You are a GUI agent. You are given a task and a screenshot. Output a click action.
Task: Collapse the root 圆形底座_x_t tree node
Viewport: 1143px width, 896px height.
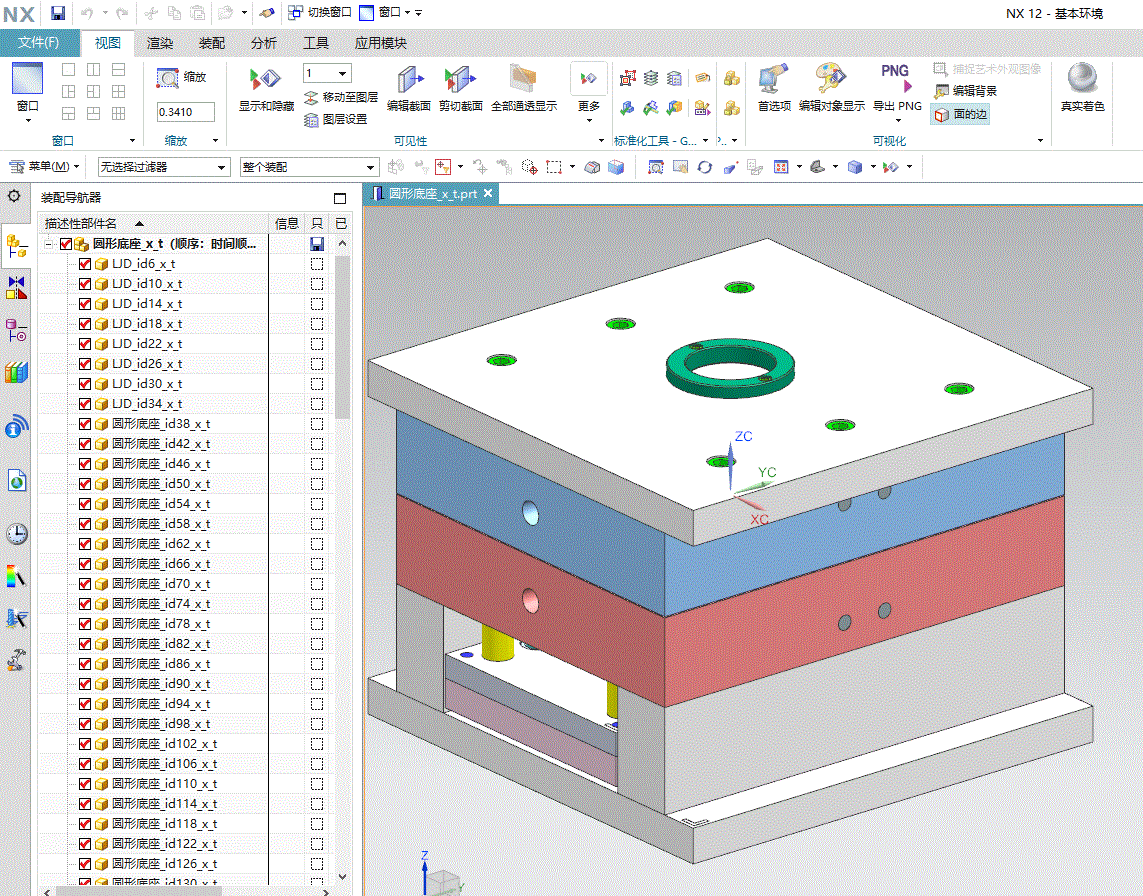(x=48, y=244)
